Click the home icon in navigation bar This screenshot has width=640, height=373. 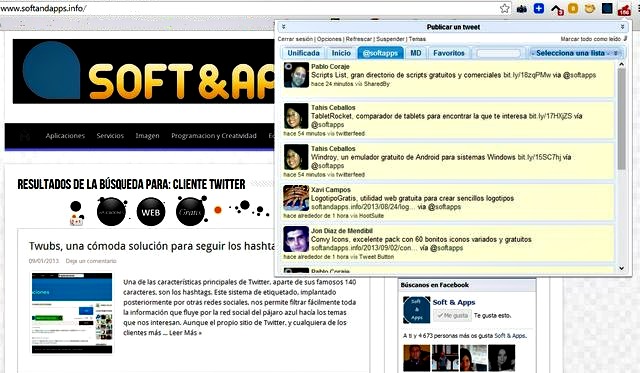(25, 135)
